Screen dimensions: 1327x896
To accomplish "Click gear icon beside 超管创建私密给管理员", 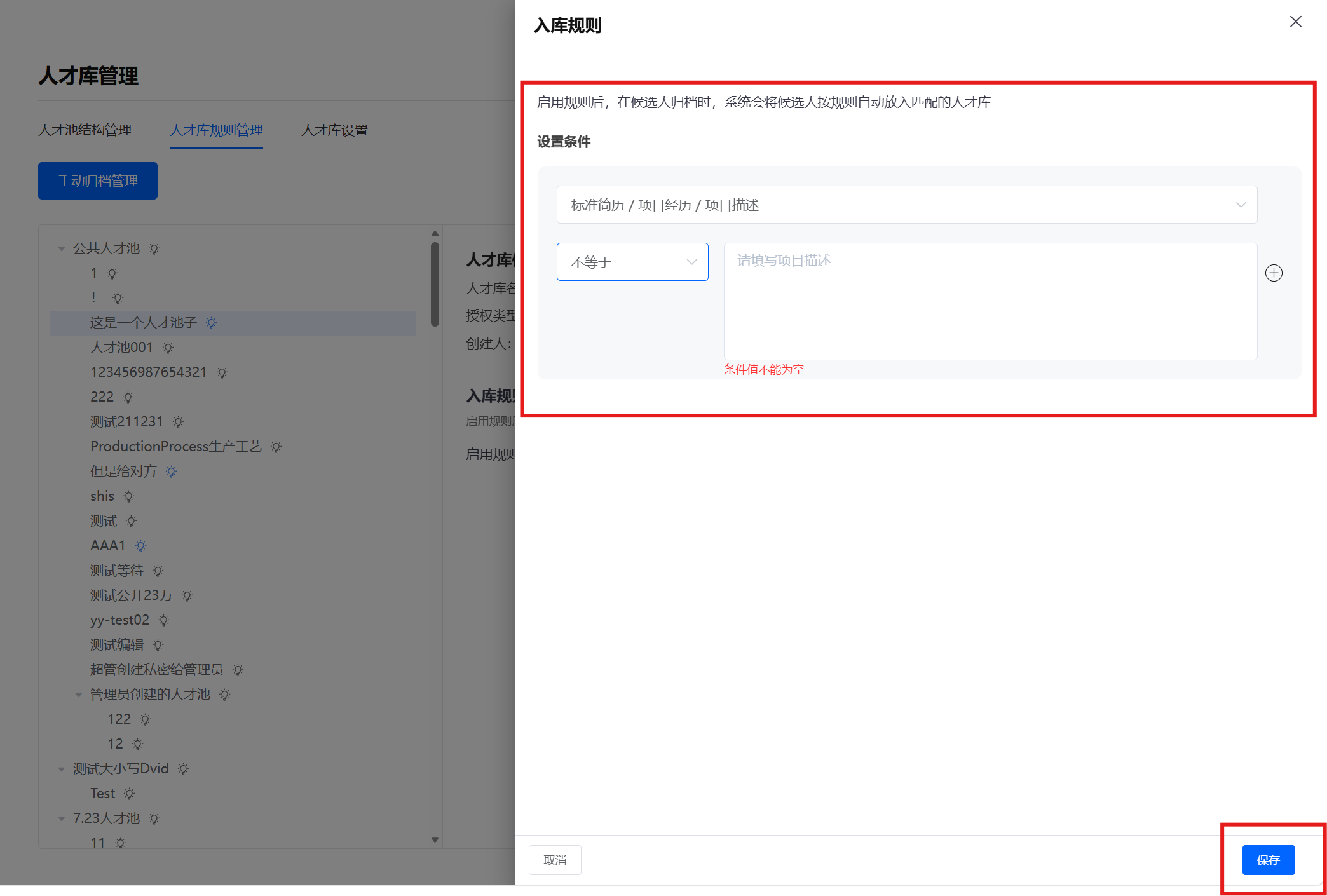I will point(238,670).
